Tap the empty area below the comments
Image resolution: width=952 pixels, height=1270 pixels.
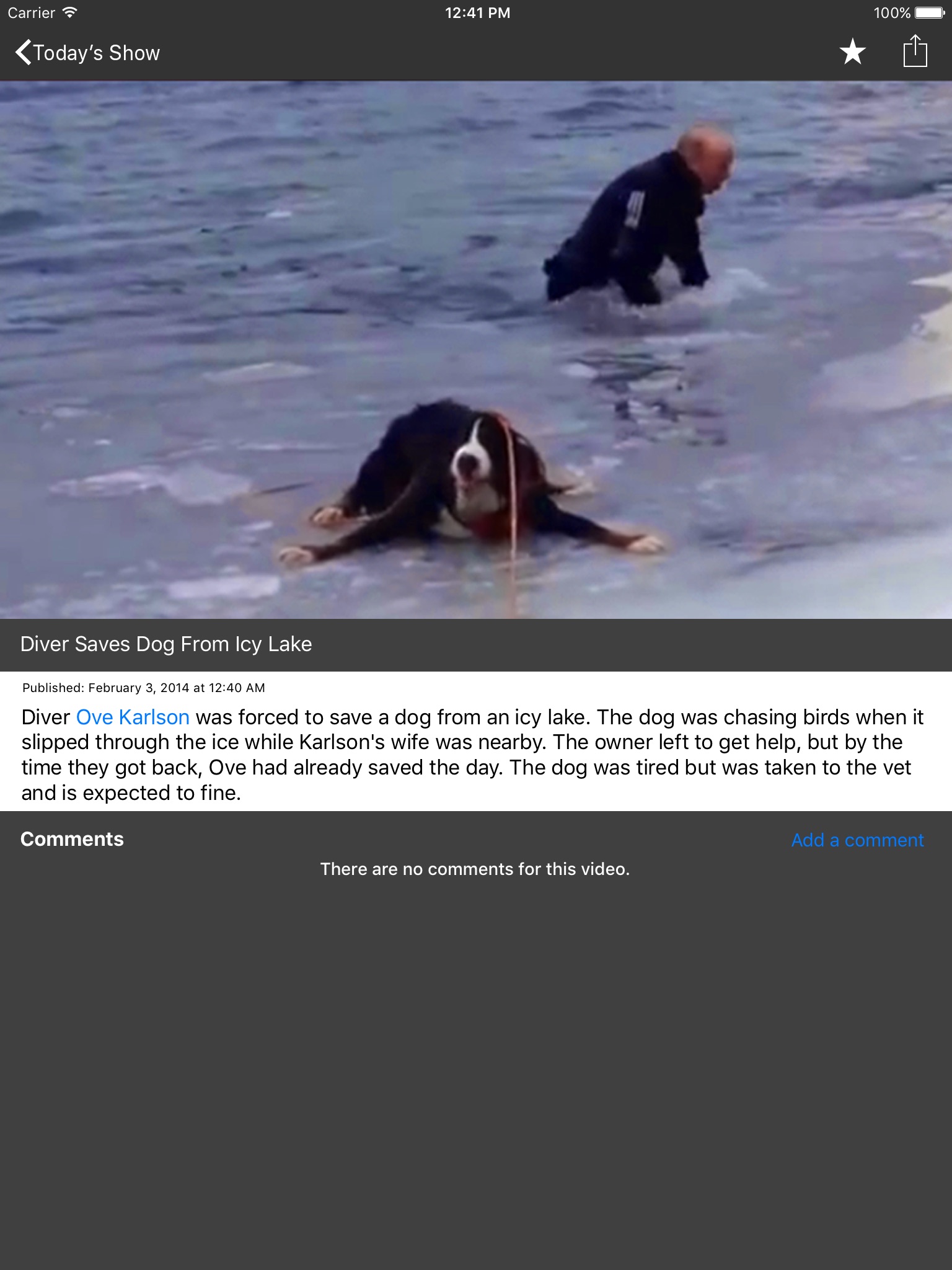click(x=476, y=1073)
